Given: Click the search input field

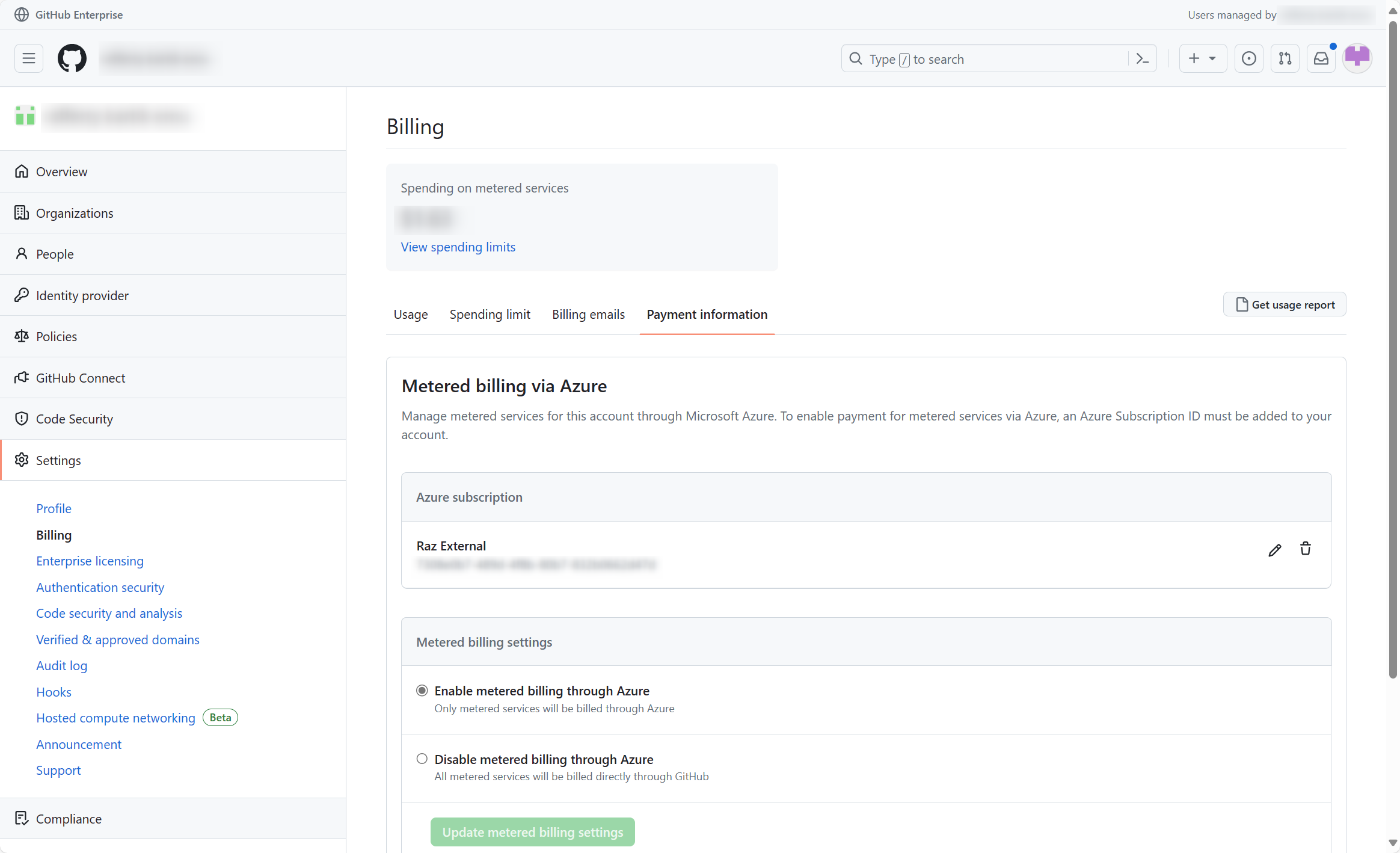Looking at the screenshot, I should click(x=986, y=59).
